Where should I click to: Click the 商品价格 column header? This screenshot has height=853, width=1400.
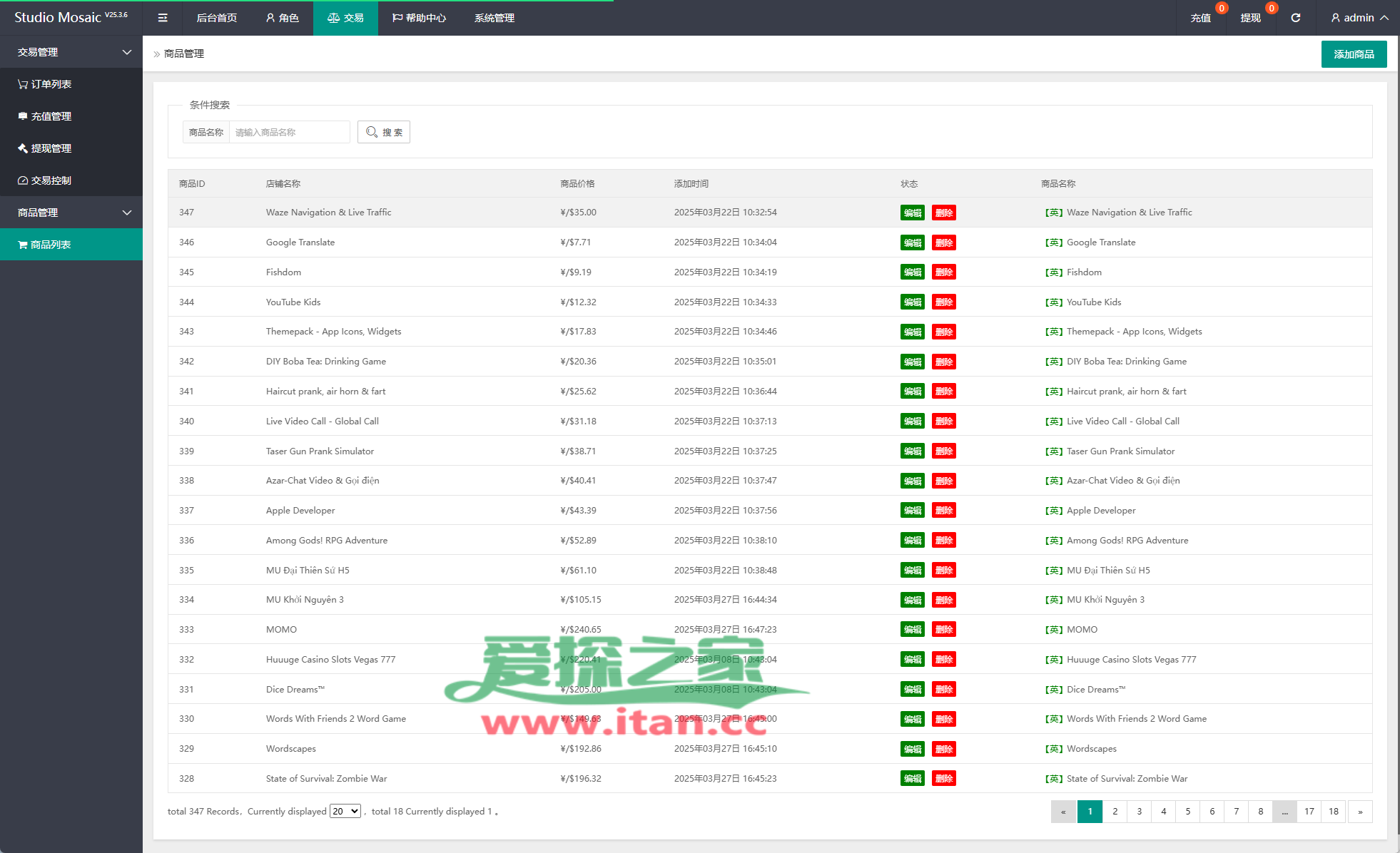[x=577, y=184]
